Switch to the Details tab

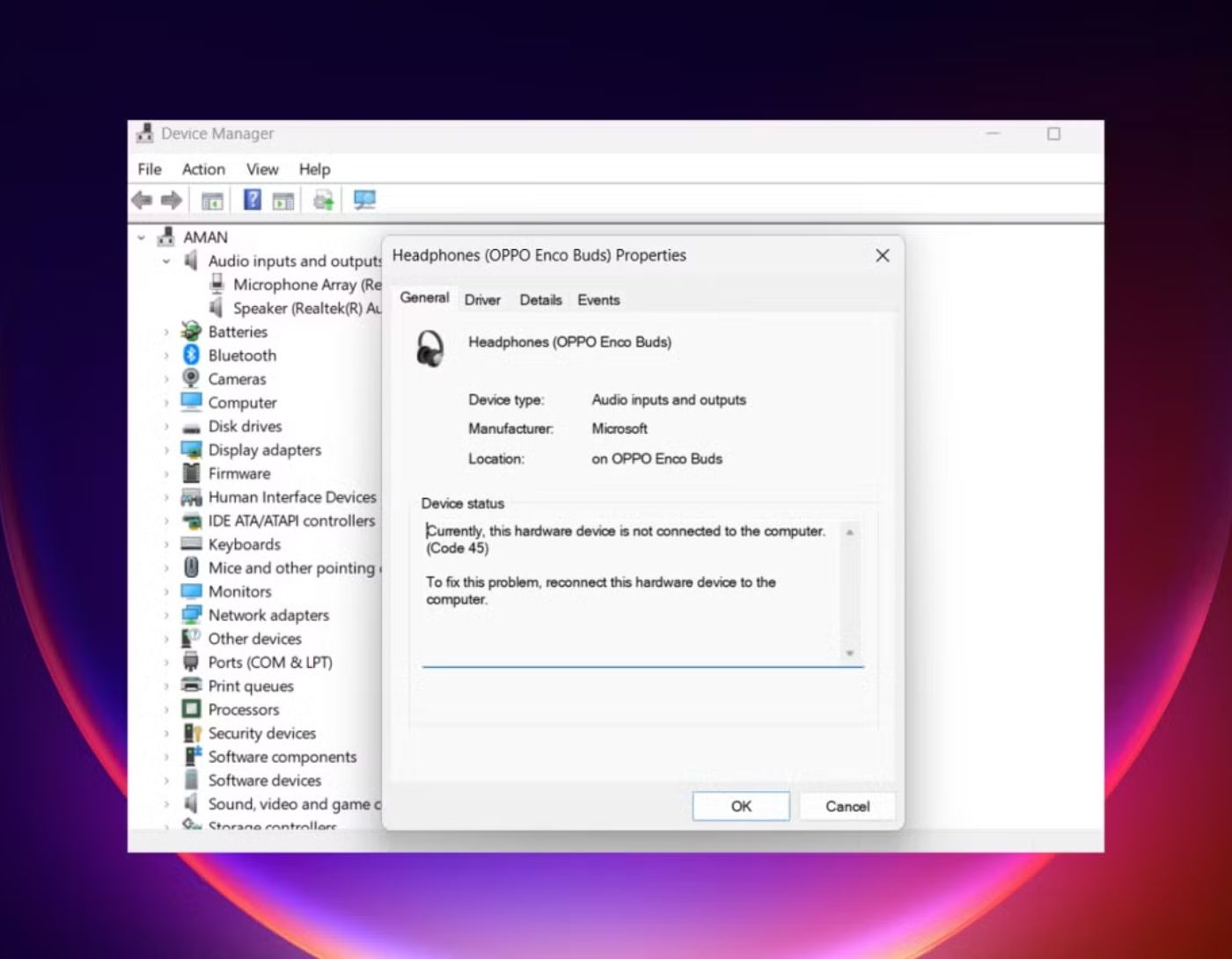tap(540, 300)
